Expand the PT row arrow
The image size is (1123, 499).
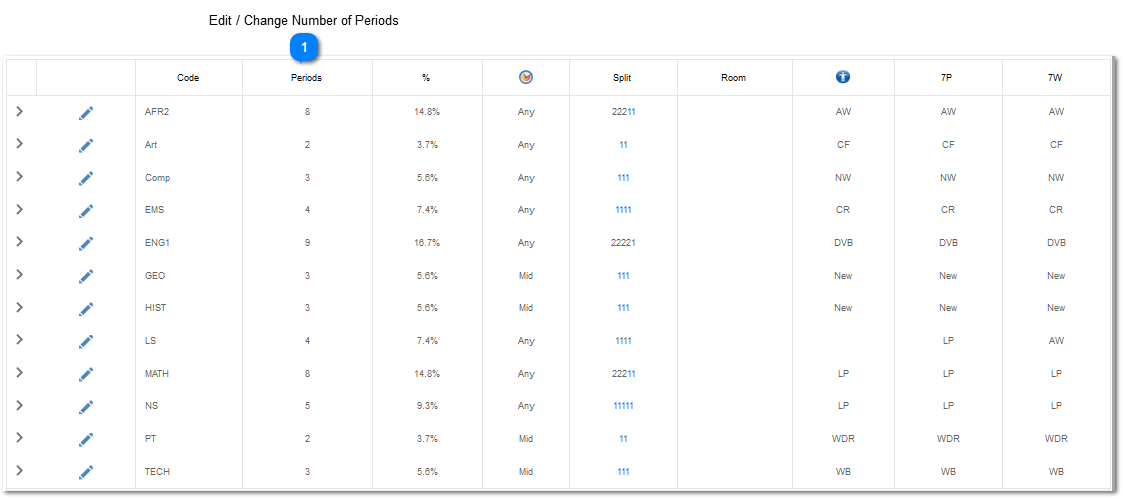click(x=20, y=437)
